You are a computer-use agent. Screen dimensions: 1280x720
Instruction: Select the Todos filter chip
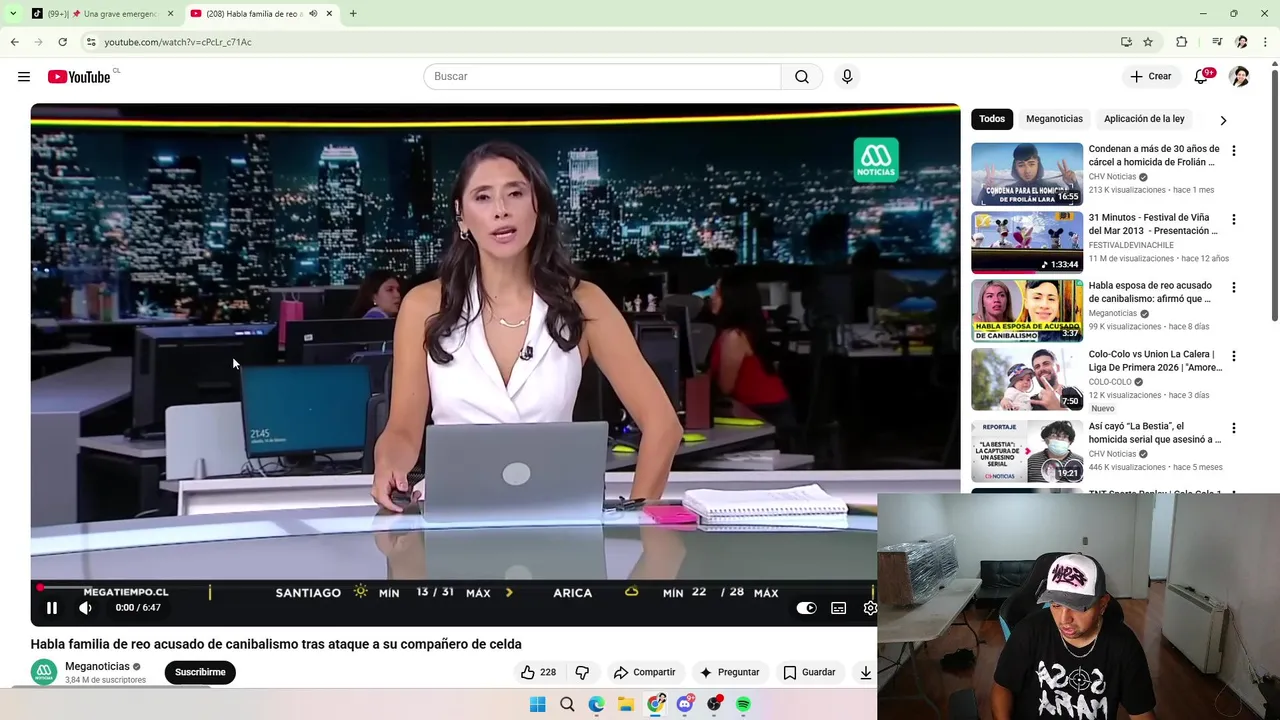(x=992, y=119)
